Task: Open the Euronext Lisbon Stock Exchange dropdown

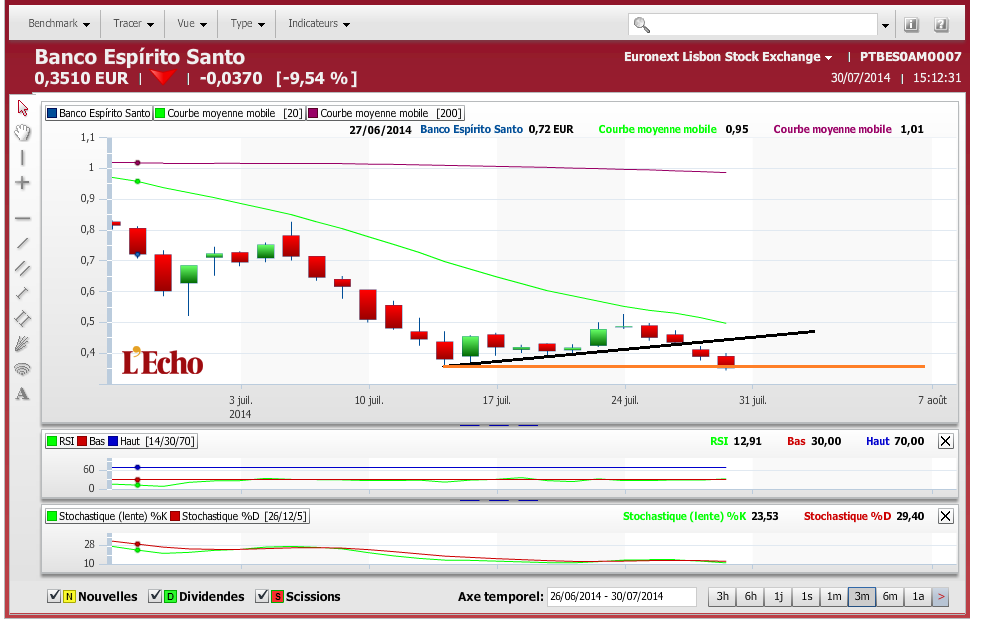Action: [x=728, y=57]
